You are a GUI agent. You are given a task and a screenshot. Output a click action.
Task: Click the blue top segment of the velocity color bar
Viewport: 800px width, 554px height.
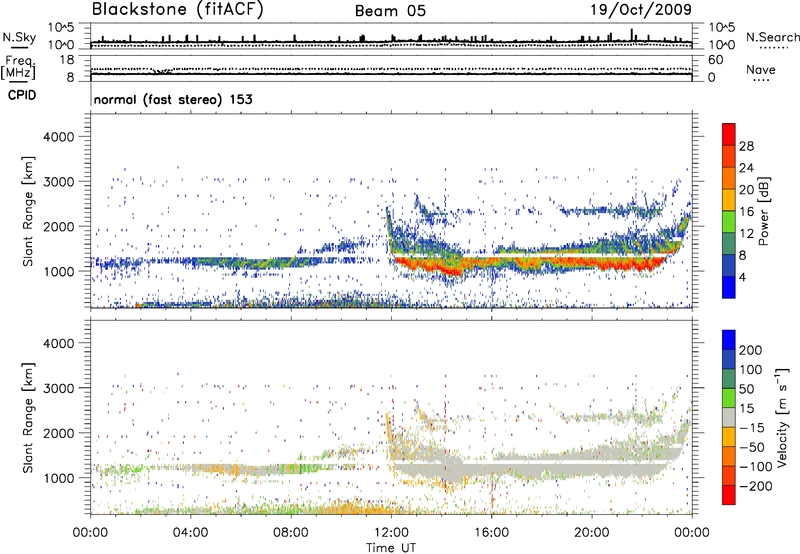729,340
